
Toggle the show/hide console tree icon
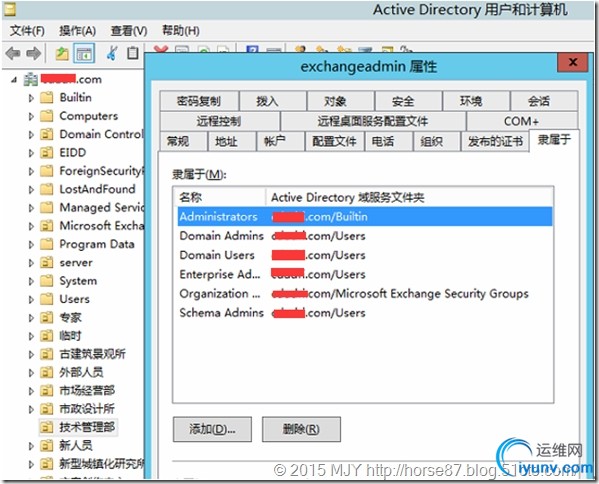click(x=84, y=53)
